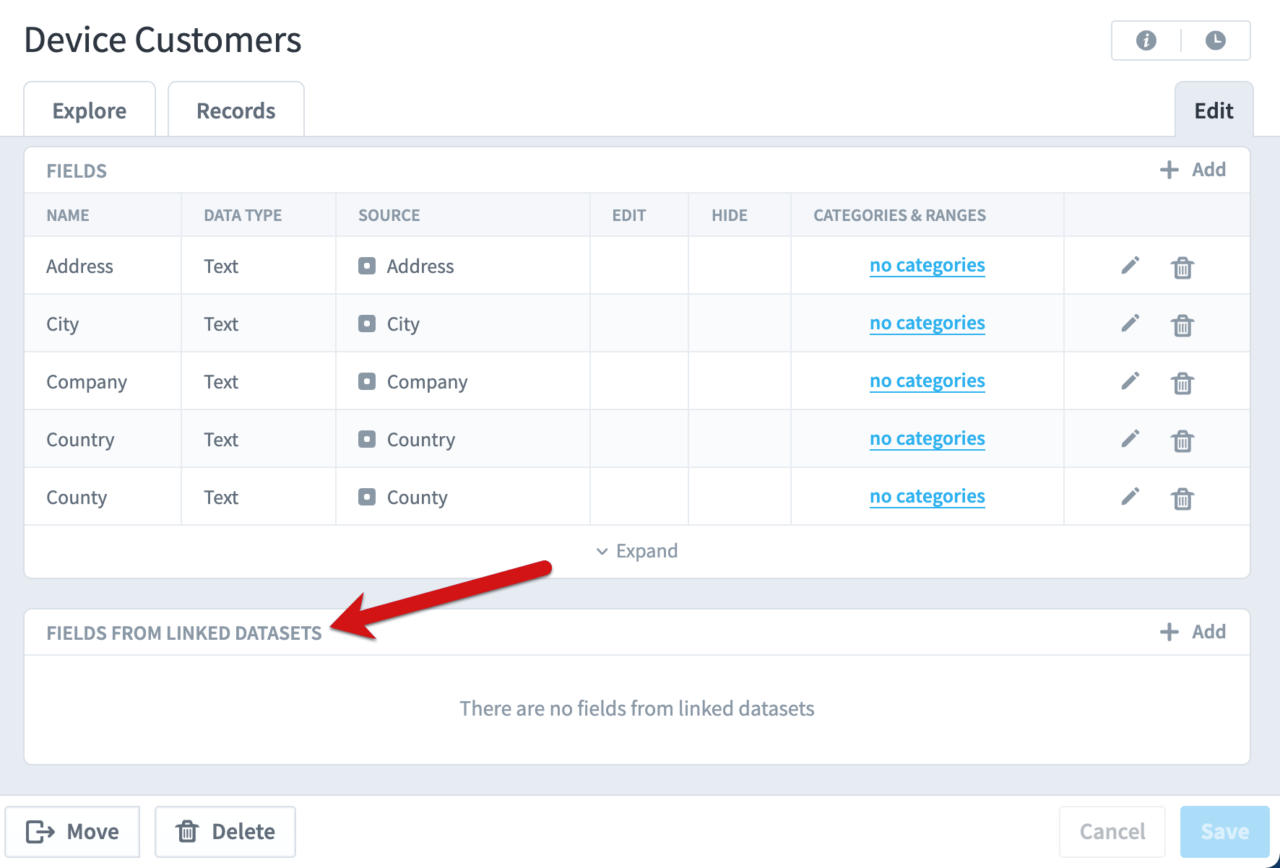Screen dimensions: 1280x868
Task: Expand the full list of fields
Action: coord(636,551)
